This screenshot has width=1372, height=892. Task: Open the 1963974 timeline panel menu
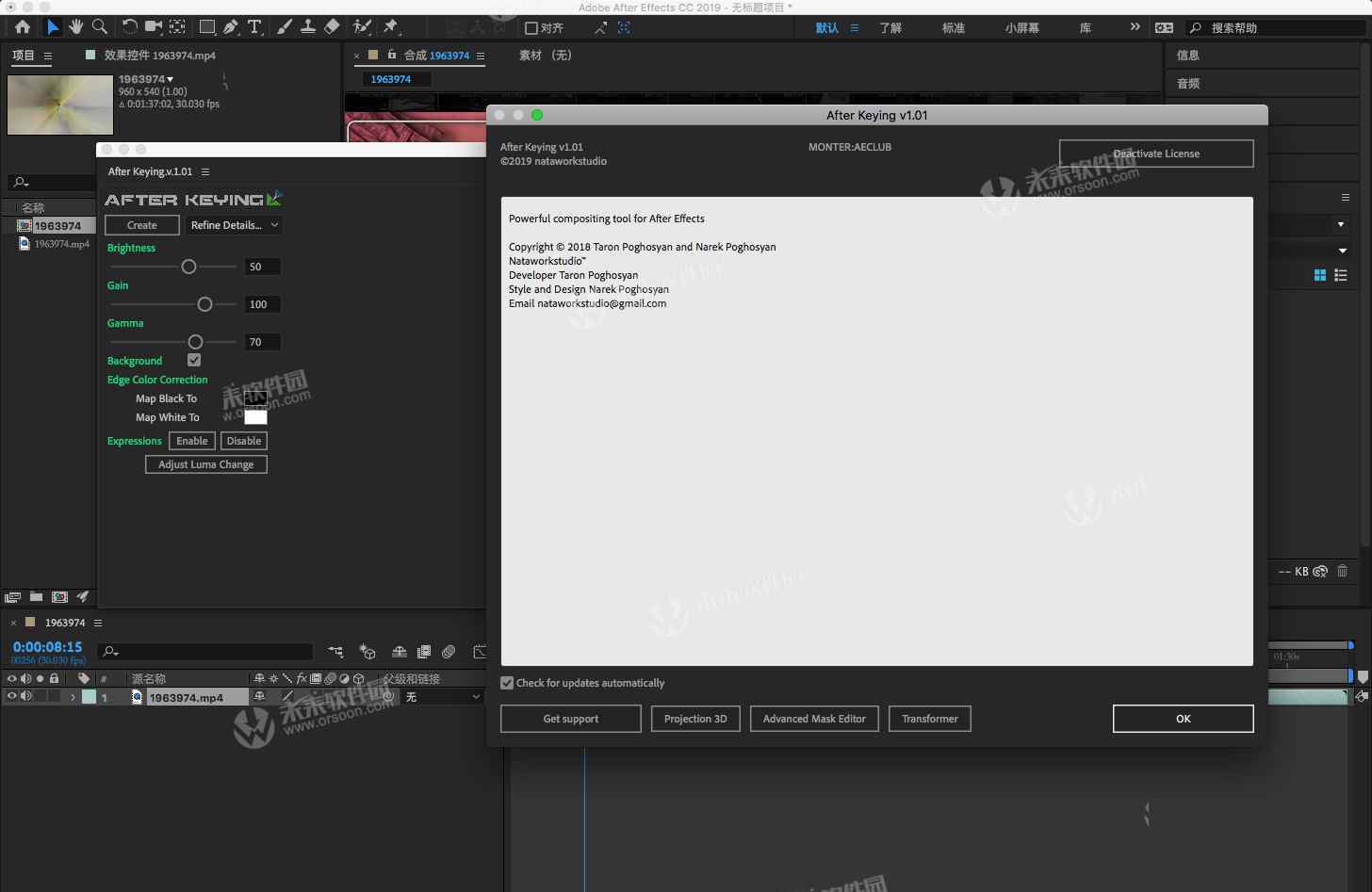(97, 623)
